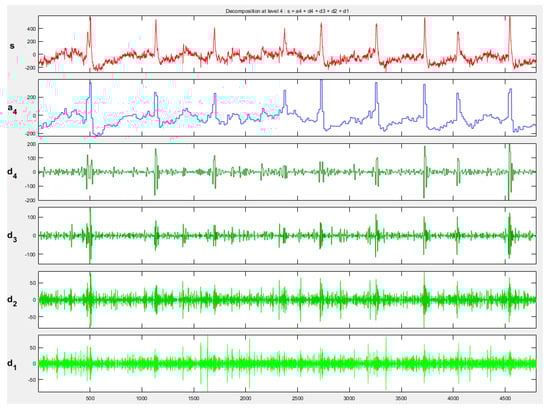This screenshot has height=411, width=550.
Task: Select the 'd4' detail row label
Action: click(x=12, y=173)
